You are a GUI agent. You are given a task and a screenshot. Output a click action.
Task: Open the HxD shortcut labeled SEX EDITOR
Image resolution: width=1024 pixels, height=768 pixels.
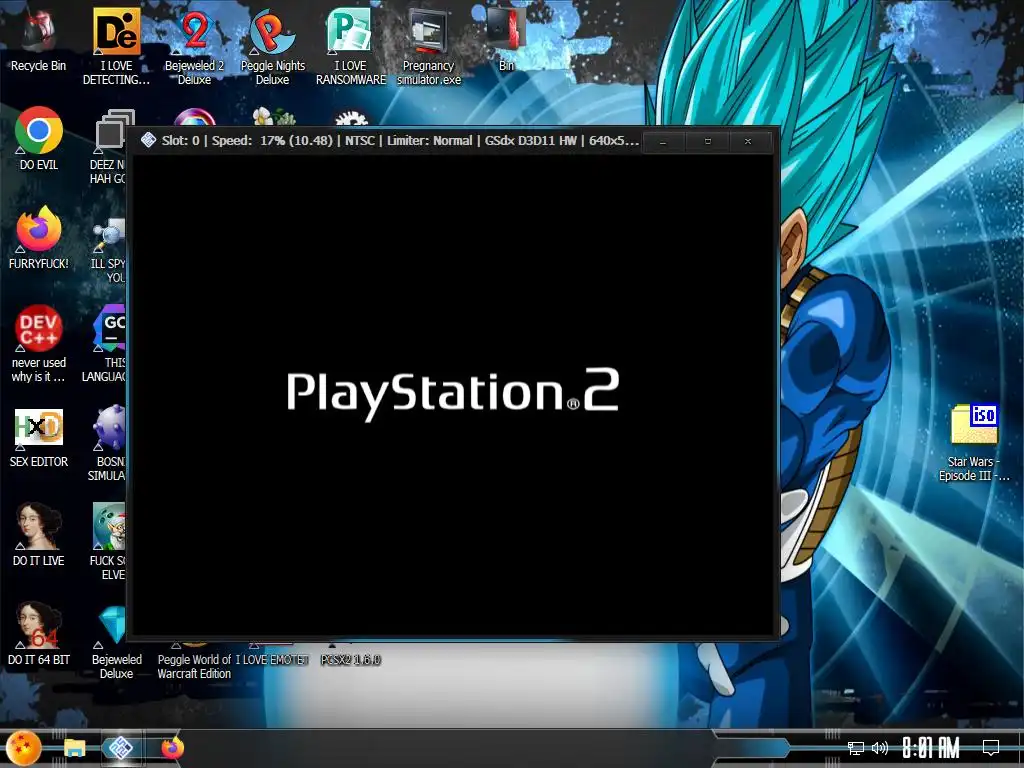[x=39, y=436]
